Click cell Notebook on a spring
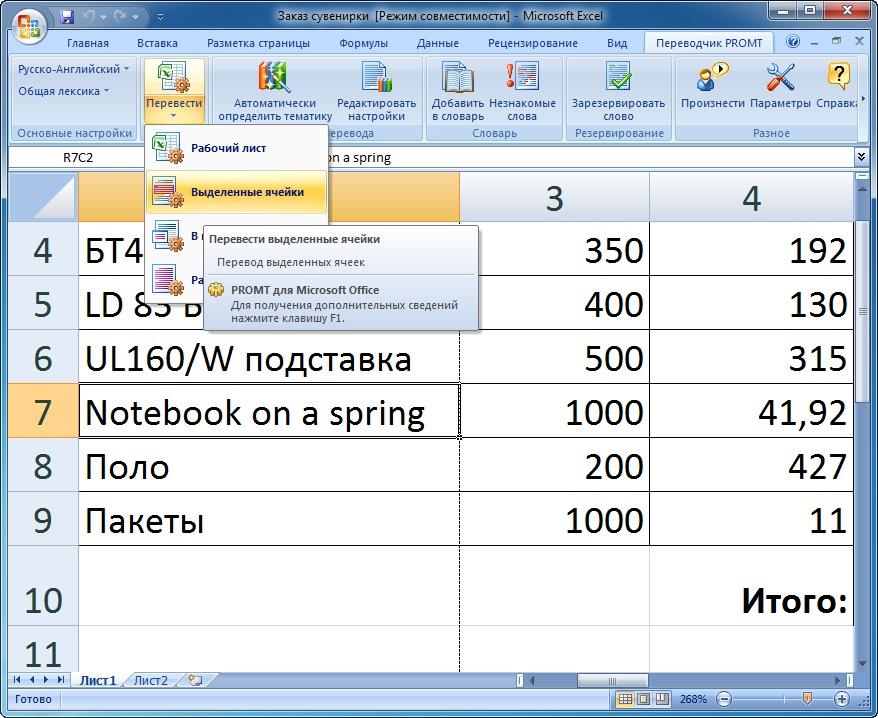The width and height of the screenshot is (878, 718). tap(269, 411)
